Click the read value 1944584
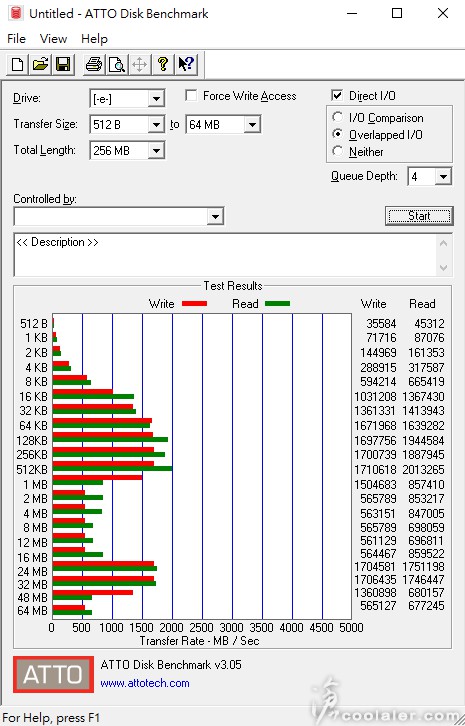Screen dimensions: 465x726 [423, 440]
